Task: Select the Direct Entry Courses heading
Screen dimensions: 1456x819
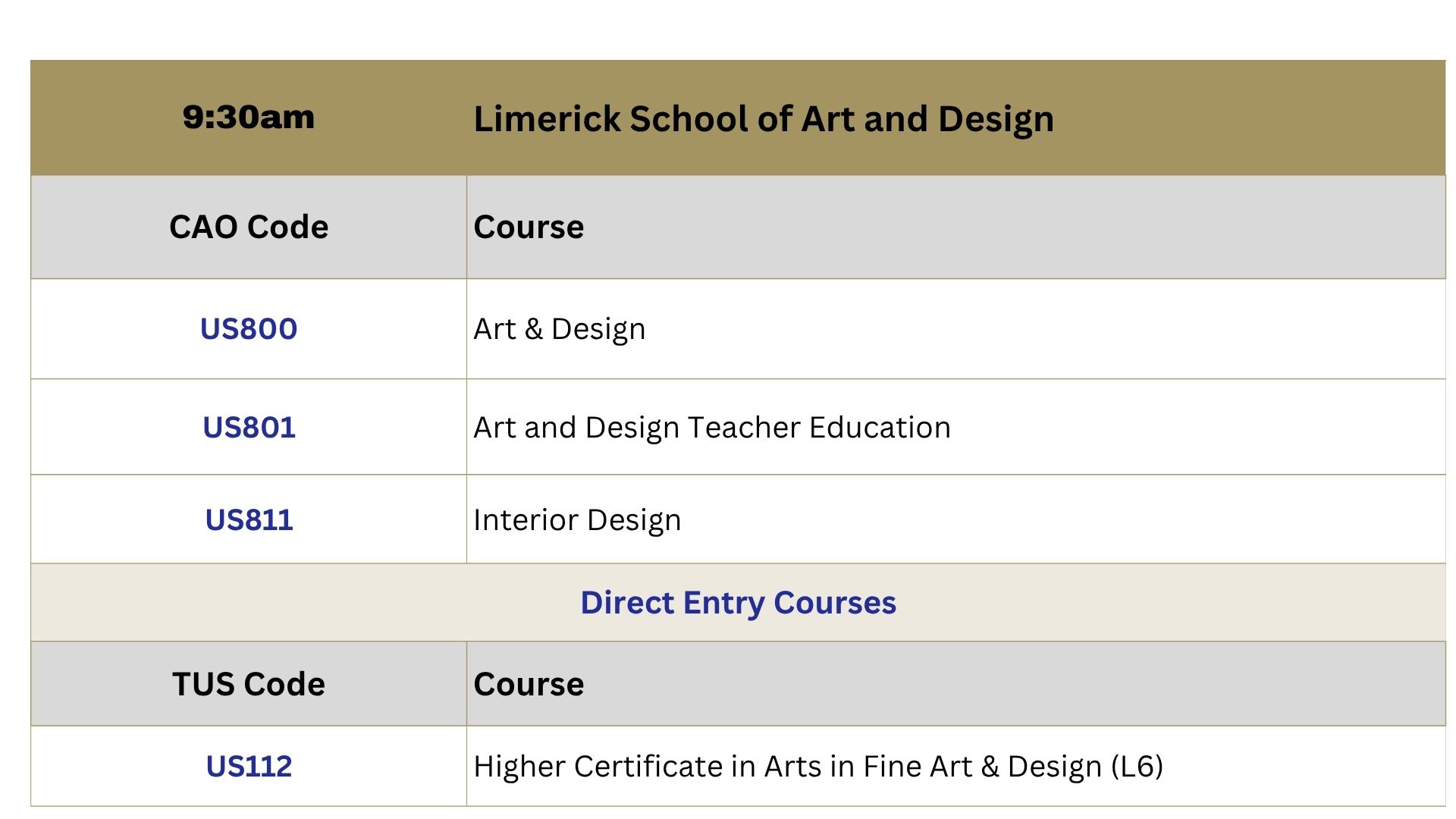Action: click(739, 603)
